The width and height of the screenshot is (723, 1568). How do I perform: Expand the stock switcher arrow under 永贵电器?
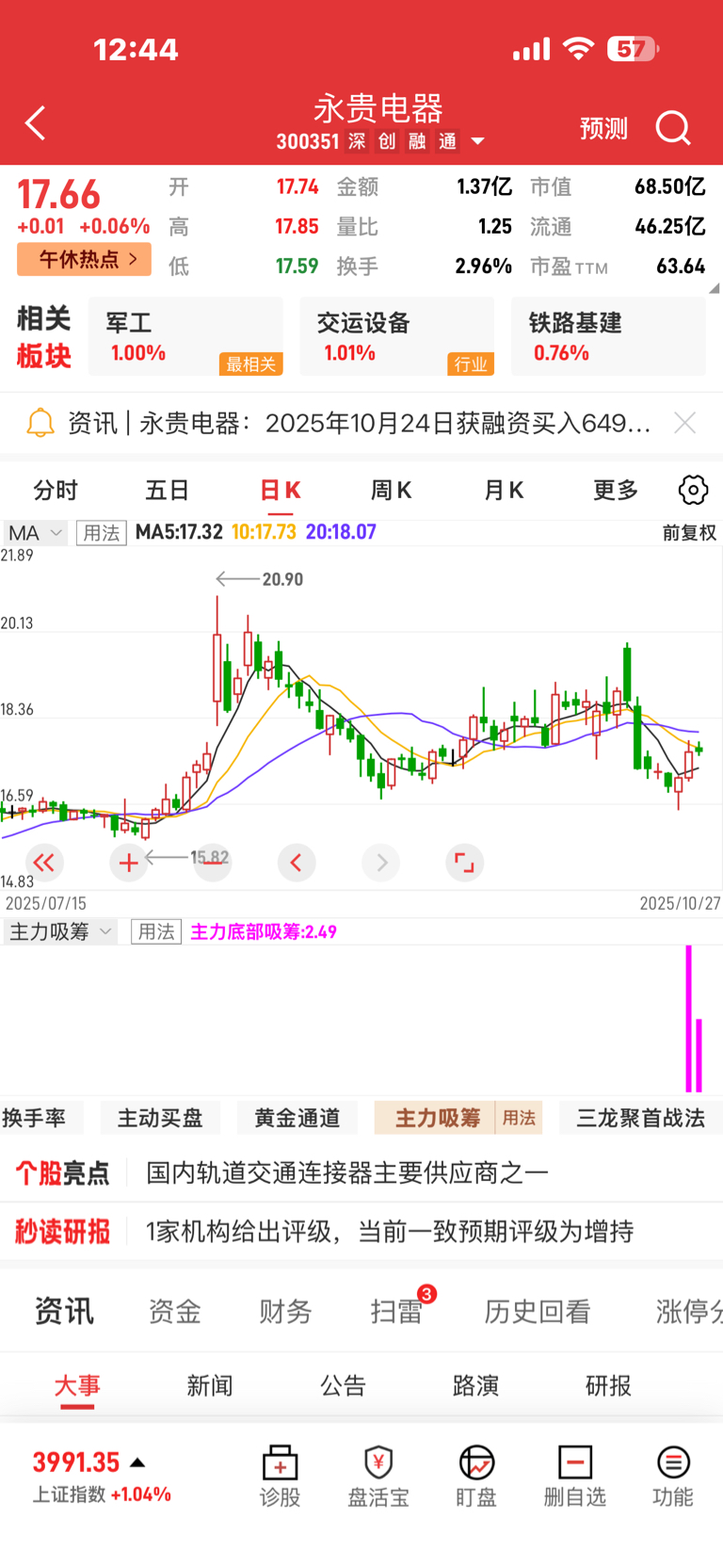click(x=477, y=141)
